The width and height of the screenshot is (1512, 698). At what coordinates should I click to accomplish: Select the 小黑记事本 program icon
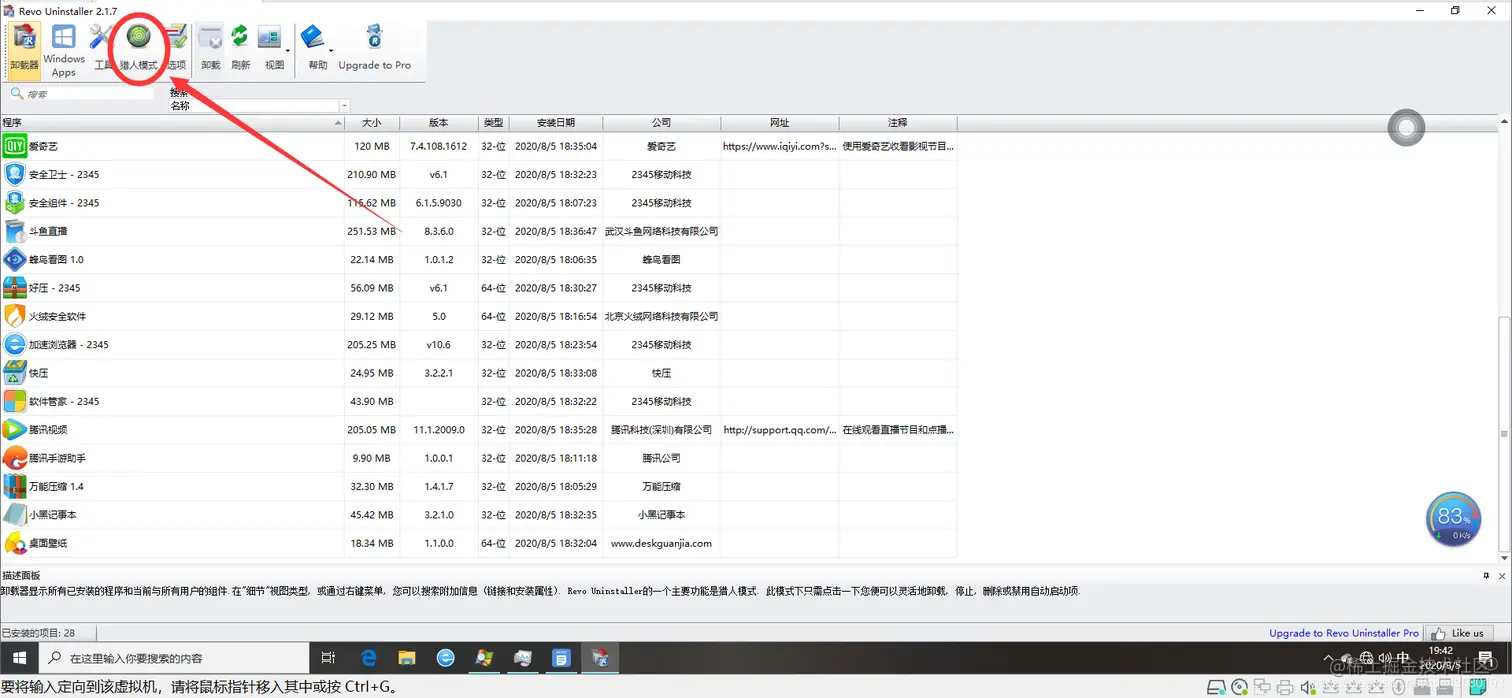point(14,515)
